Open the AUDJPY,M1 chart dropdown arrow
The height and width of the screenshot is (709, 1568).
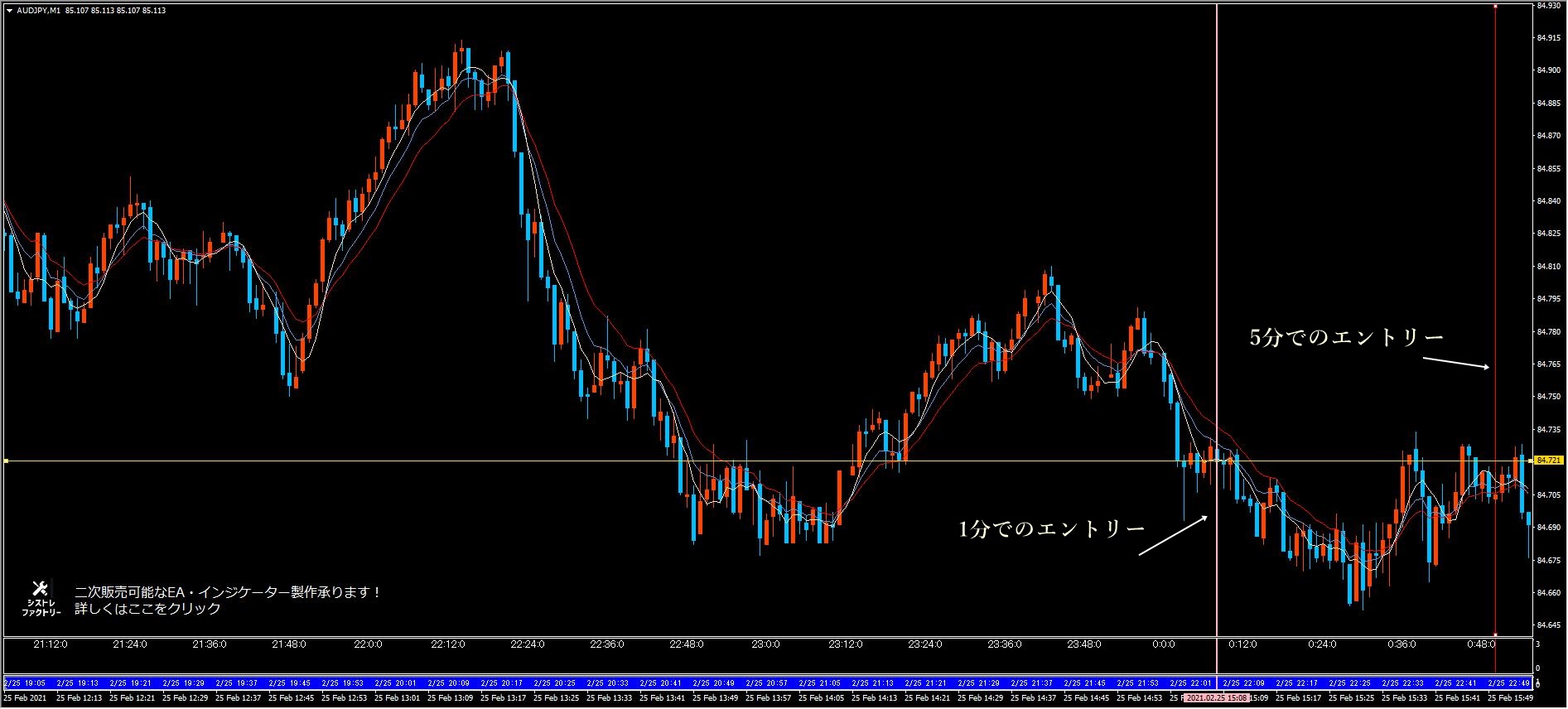[8, 11]
